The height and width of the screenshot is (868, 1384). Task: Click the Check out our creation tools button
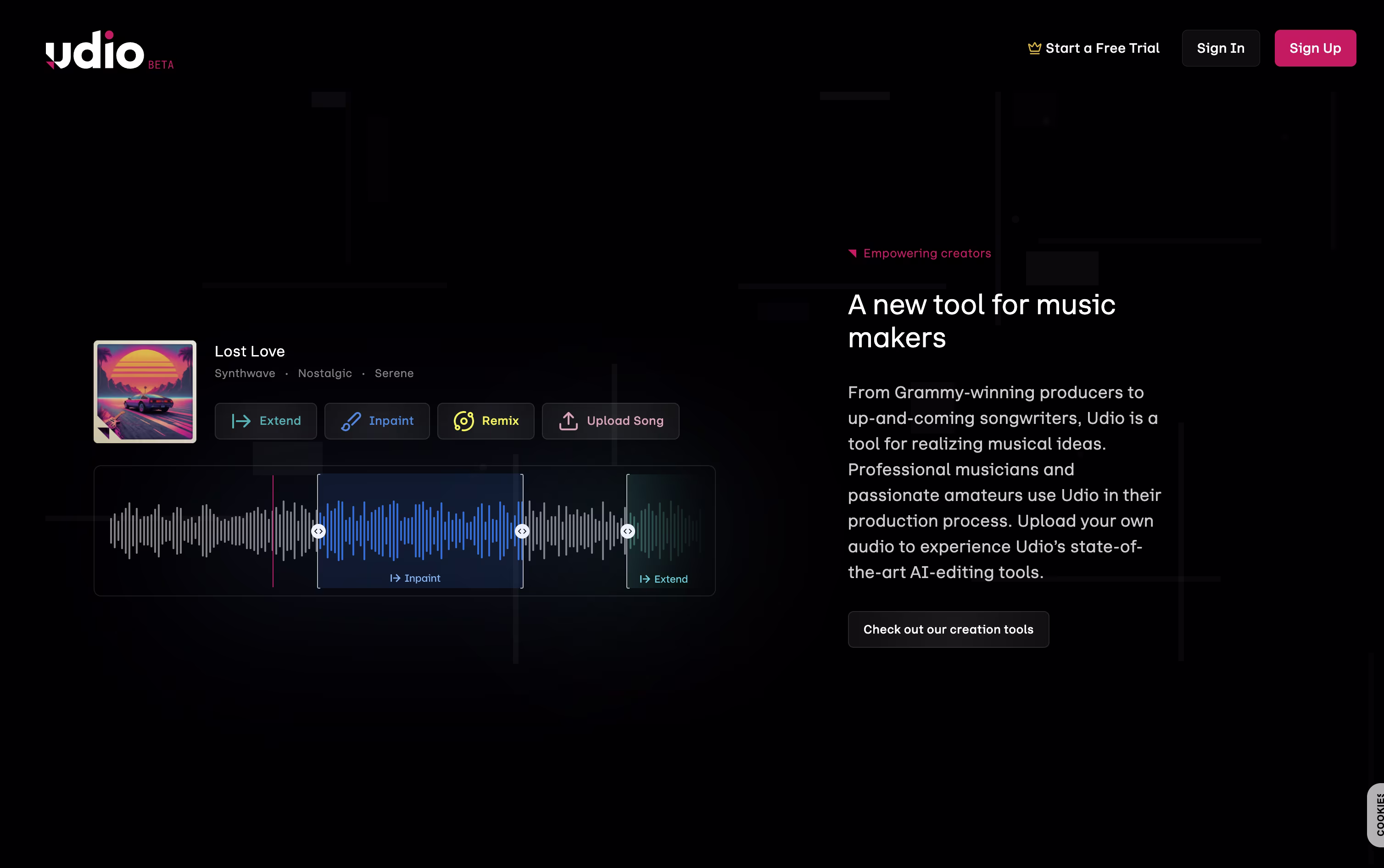pos(949,629)
